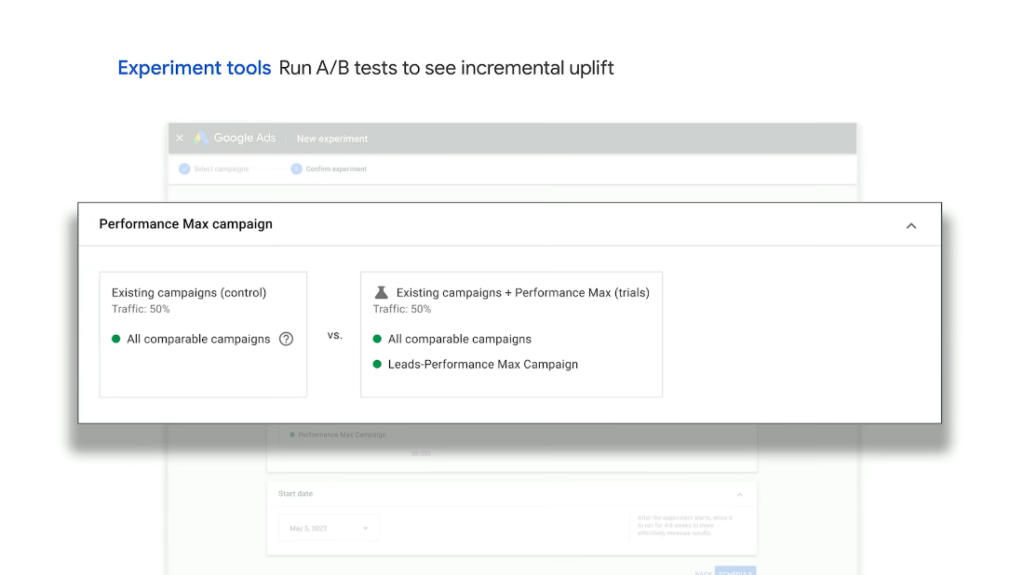Click the faded Performance Max Campaign row

pyautogui.click(x=338, y=435)
